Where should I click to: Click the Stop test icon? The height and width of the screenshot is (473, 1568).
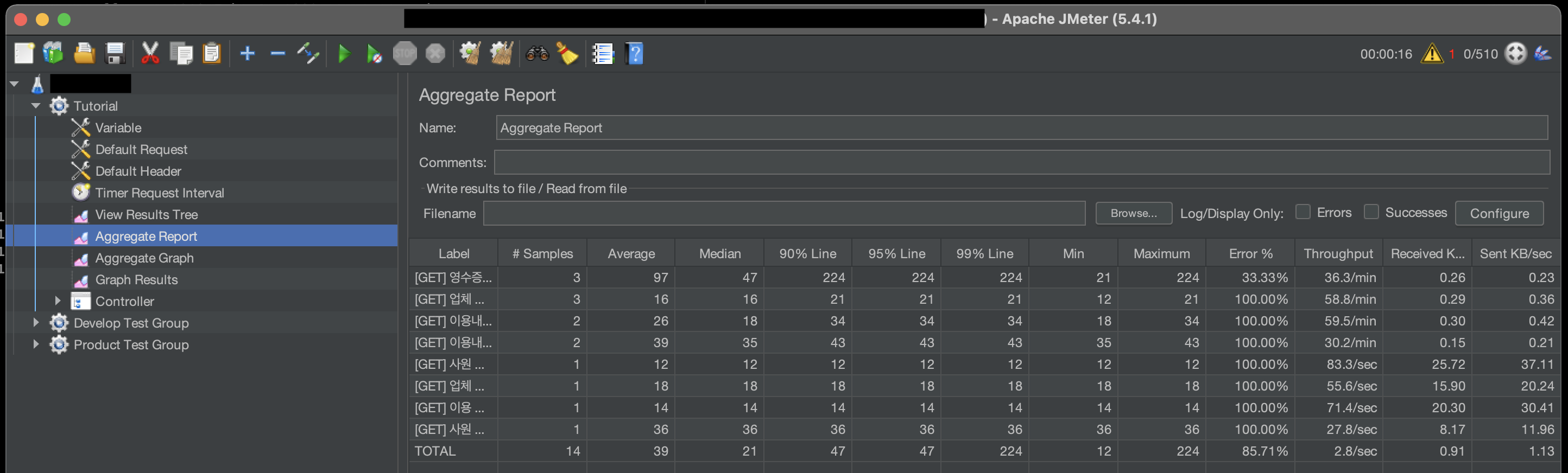click(405, 54)
